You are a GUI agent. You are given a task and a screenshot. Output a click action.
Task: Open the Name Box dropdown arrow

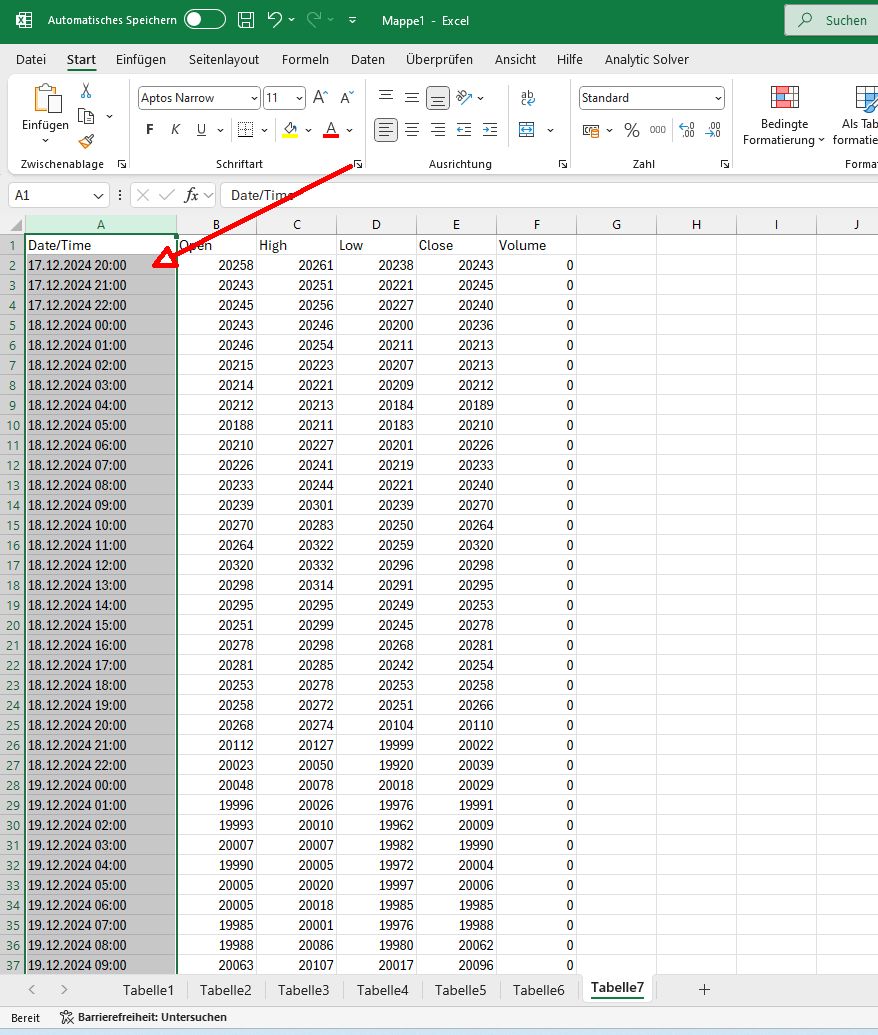point(98,195)
